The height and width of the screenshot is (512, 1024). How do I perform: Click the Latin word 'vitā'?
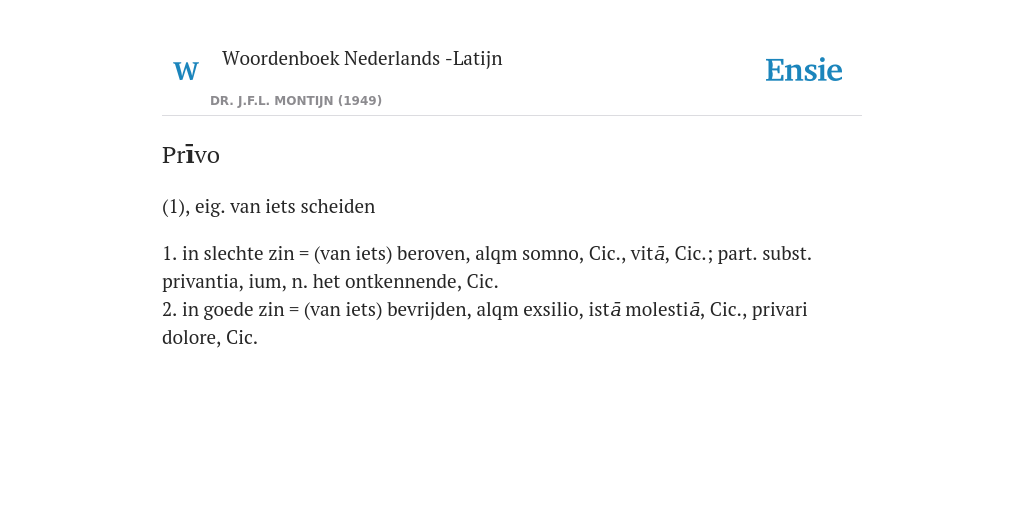coord(648,253)
